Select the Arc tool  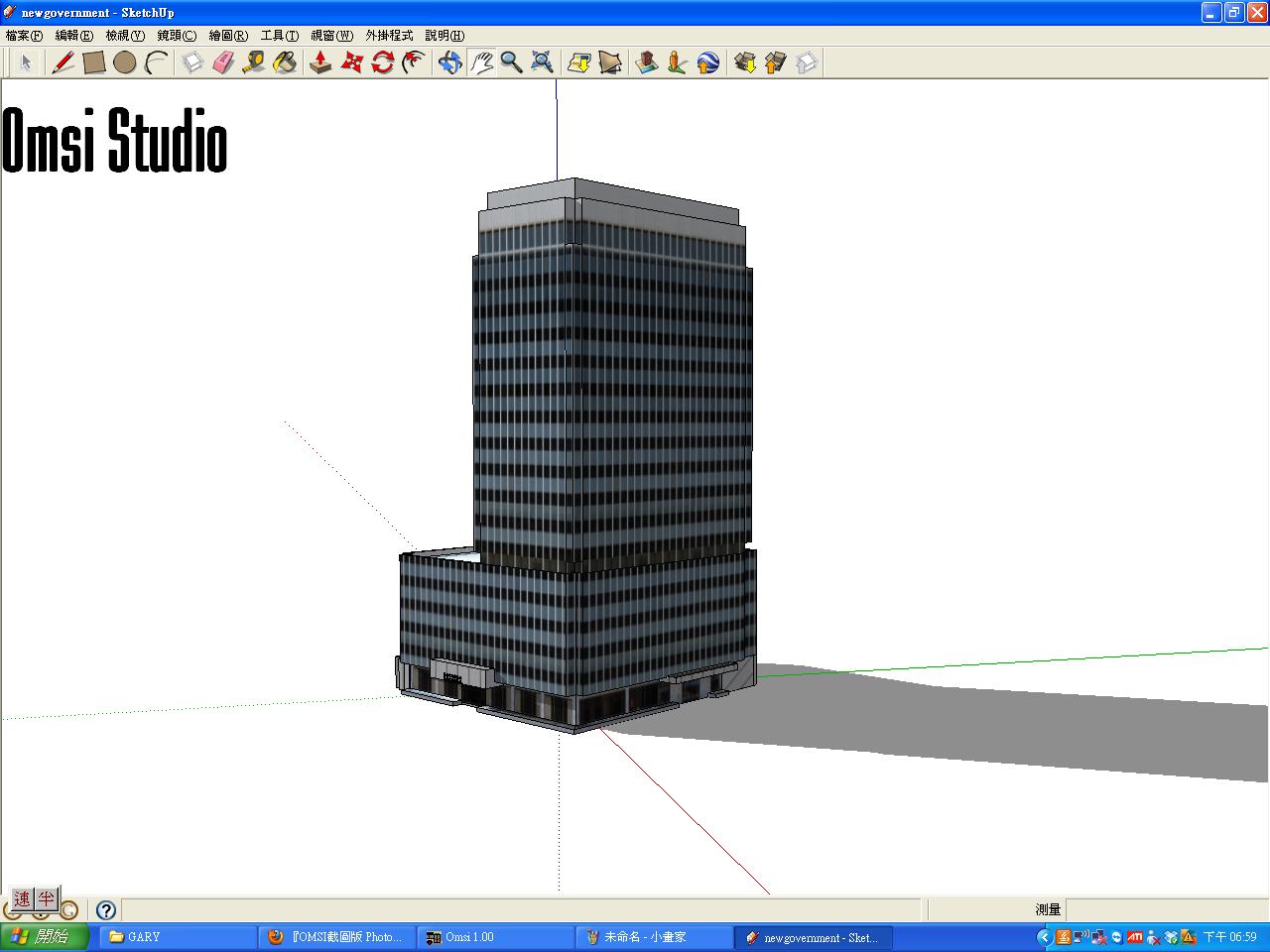(156, 62)
